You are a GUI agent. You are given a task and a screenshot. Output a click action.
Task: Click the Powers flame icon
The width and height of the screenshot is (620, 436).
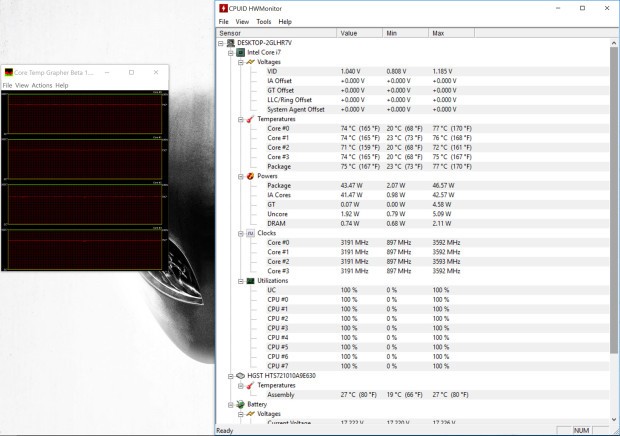(x=250, y=176)
